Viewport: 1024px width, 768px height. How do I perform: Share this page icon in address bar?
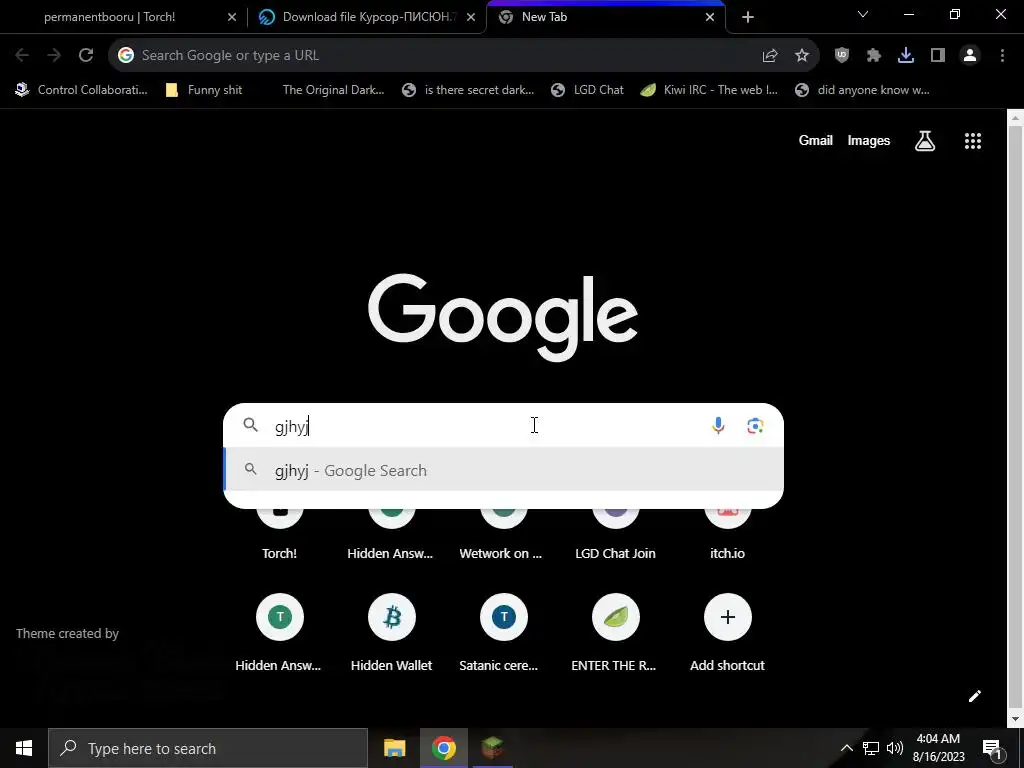coord(770,56)
